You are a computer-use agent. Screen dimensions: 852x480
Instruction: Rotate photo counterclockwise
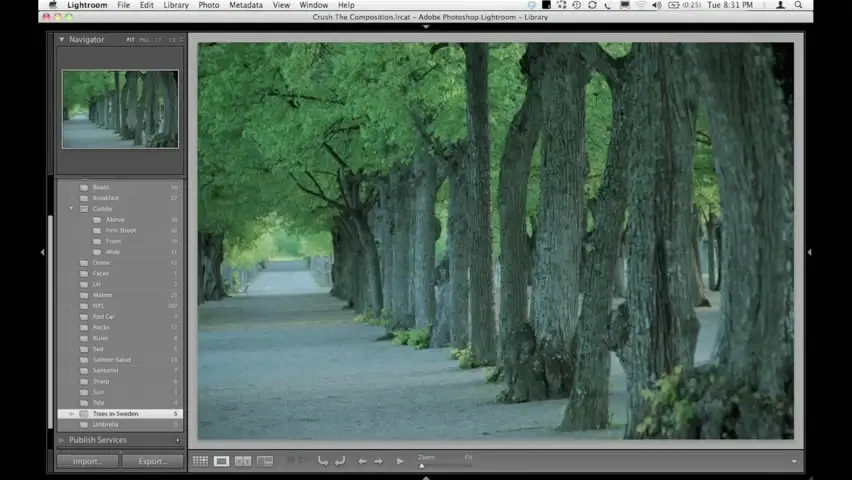(323, 461)
